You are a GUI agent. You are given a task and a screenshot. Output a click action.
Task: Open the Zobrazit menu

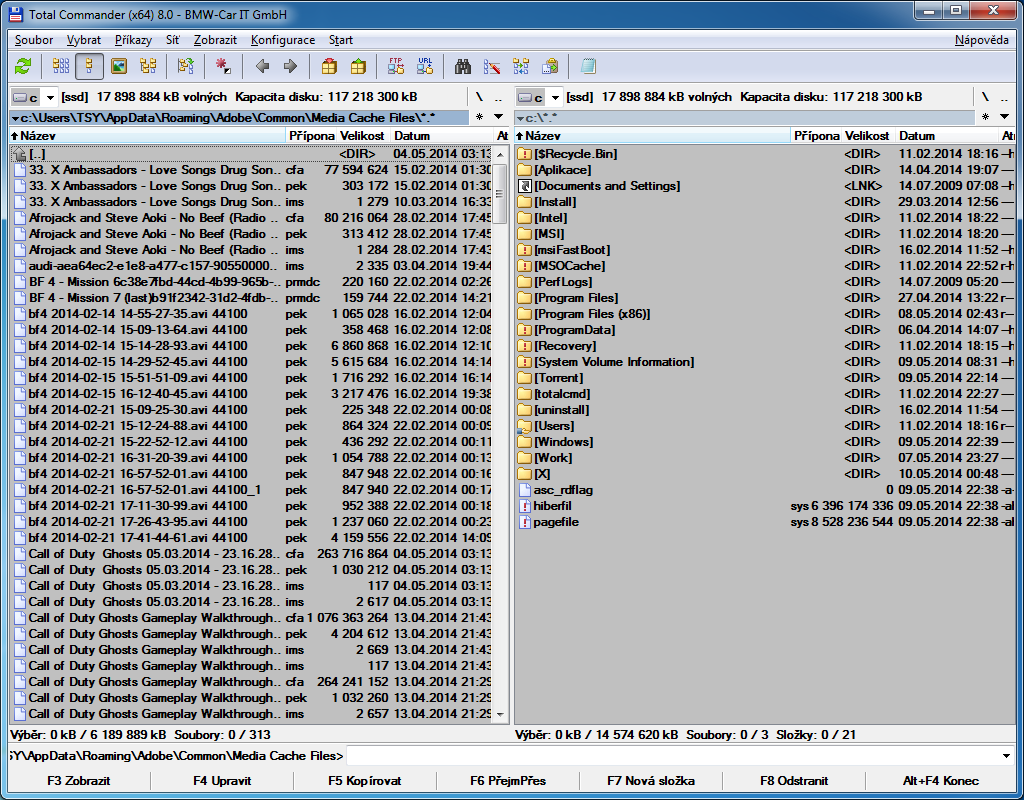click(x=215, y=40)
